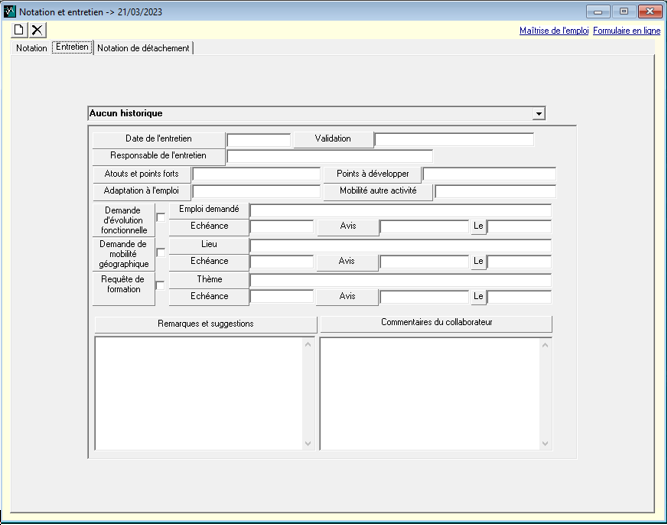The width and height of the screenshot is (667, 525).
Task: Check the Requête de formation checkbox
Action: click(161, 286)
